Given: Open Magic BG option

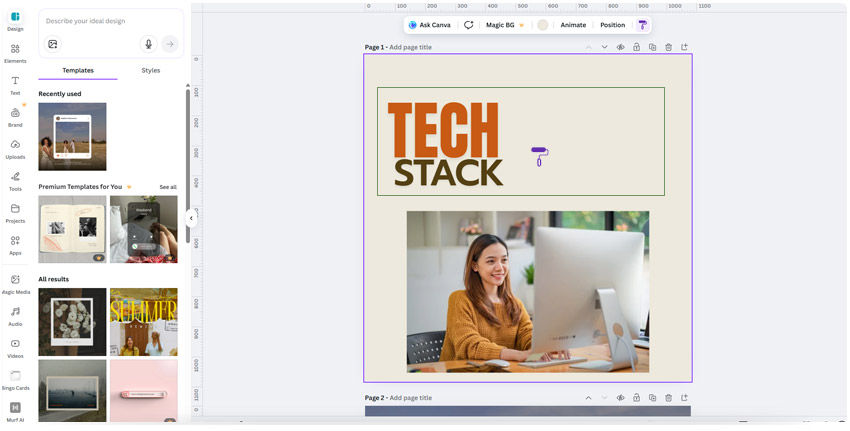Looking at the screenshot, I should [x=505, y=25].
